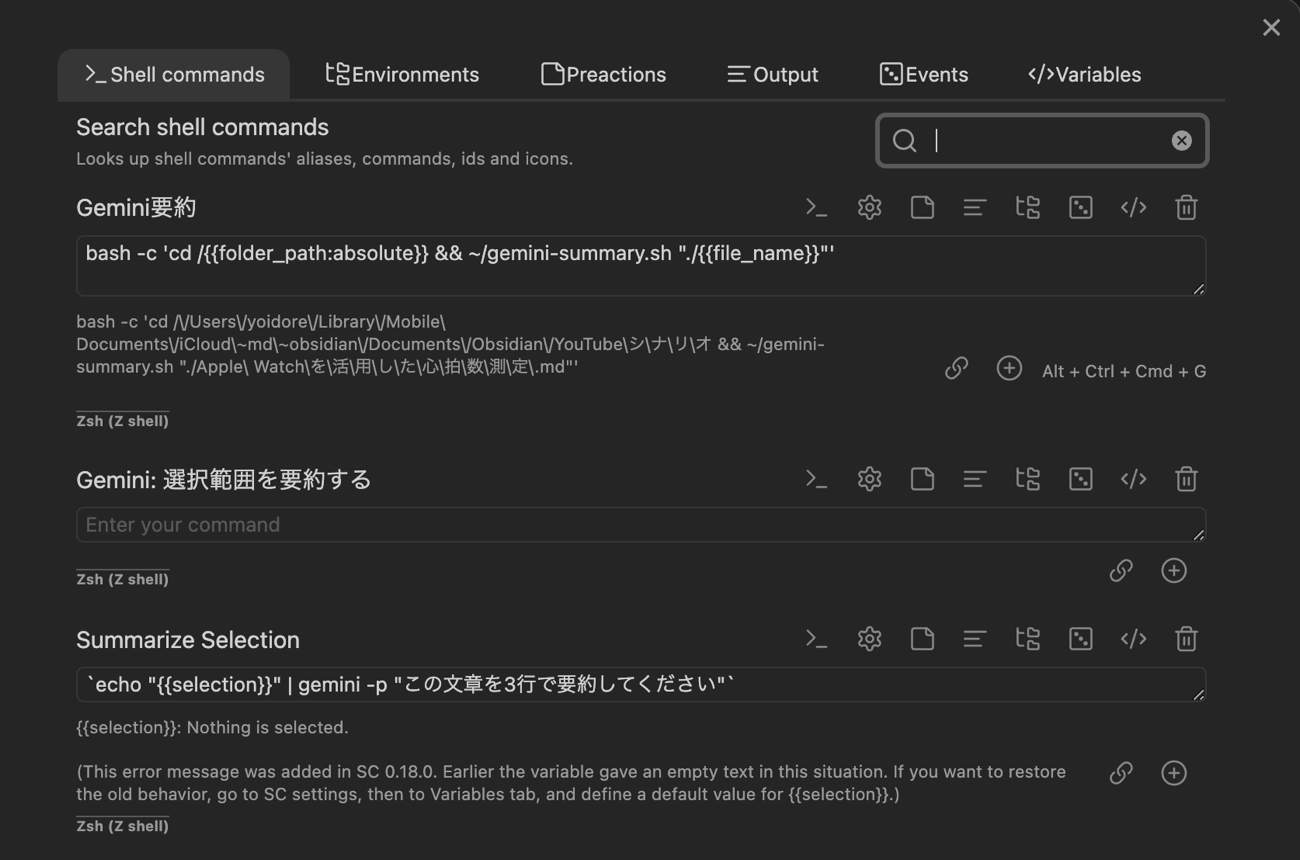
Task: Add hotkey plus icon for Summarize Selection
Action: pos(1173,773)
